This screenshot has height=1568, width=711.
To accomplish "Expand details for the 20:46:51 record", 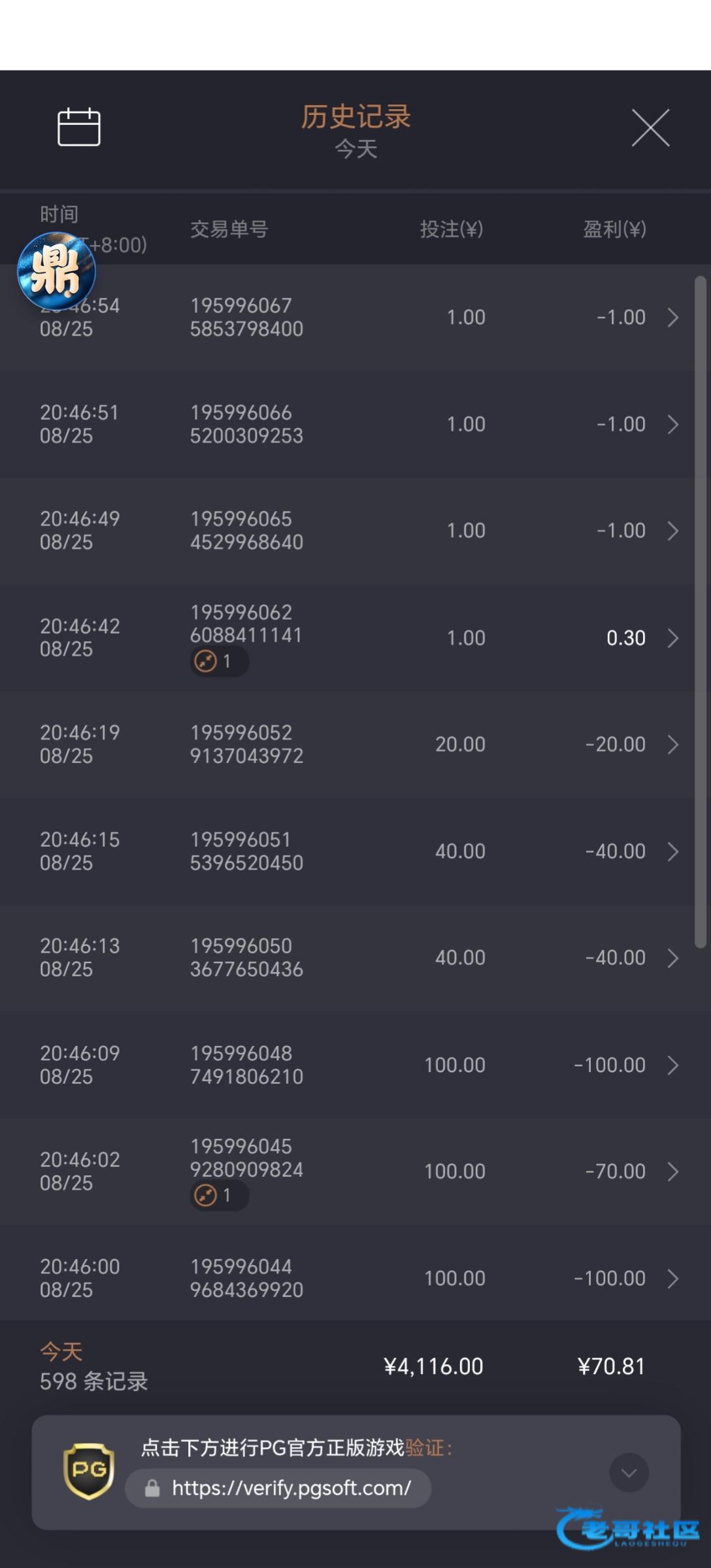I will tap(672, 425).
